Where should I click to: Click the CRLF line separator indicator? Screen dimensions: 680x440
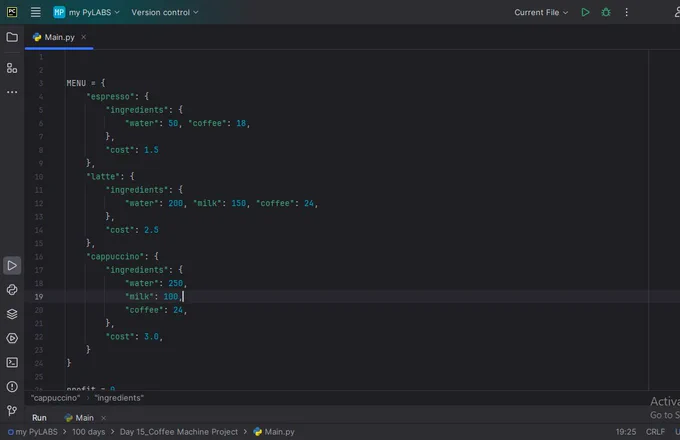coord(655,432)
